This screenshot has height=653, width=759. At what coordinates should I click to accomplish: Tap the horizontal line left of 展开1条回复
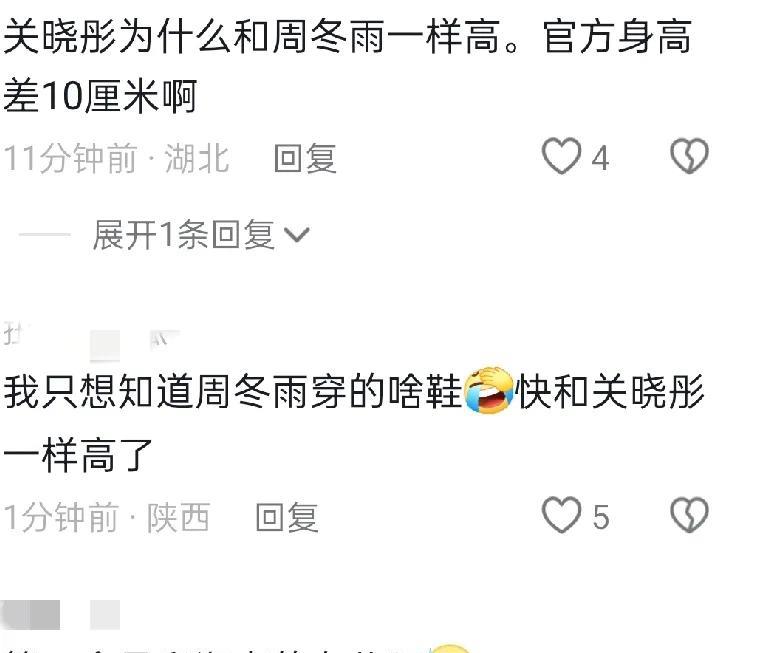[45, 234]
